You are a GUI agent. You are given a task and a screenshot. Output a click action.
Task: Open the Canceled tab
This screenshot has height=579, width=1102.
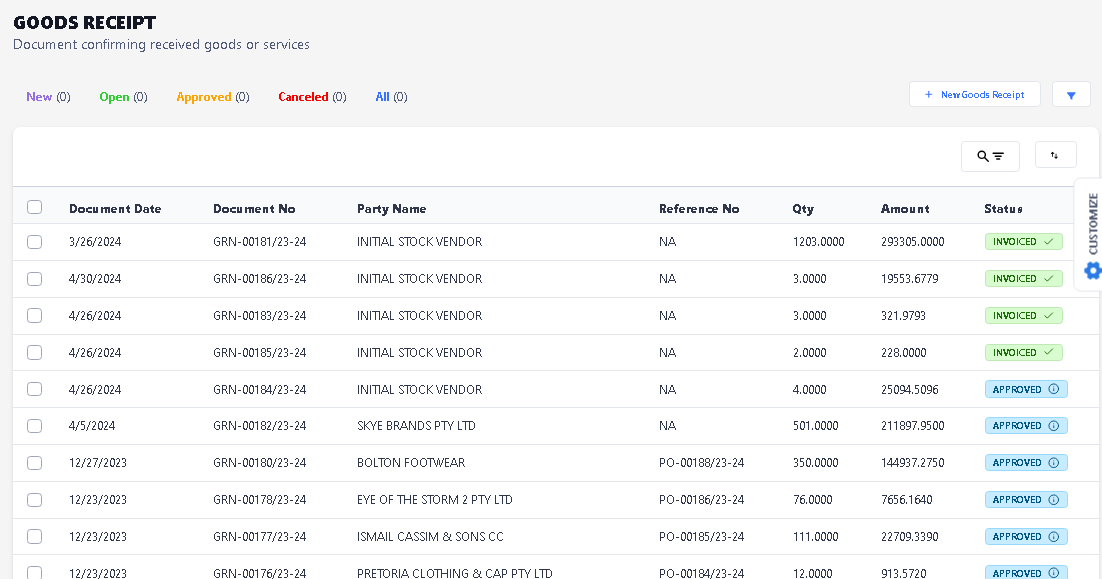(x=303, y=97)
